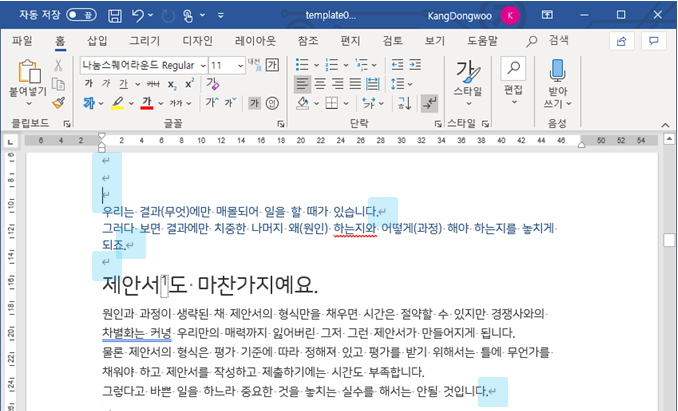This screenshot has width=678, height=411.
Task: Toggle underline formatting
Action: pyautogui.click(x=124, y=83)
